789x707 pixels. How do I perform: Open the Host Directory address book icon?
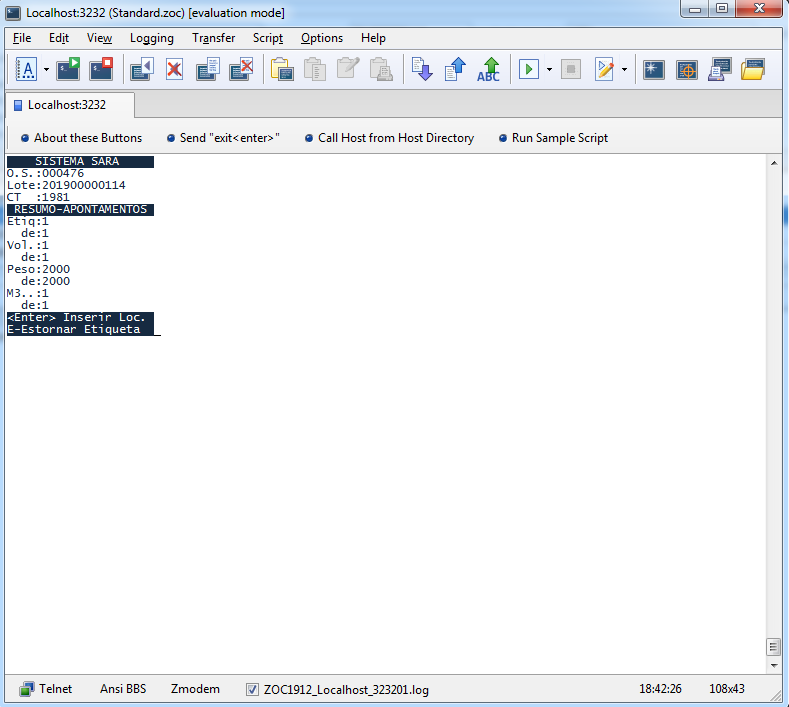click(x=26, y=69)
